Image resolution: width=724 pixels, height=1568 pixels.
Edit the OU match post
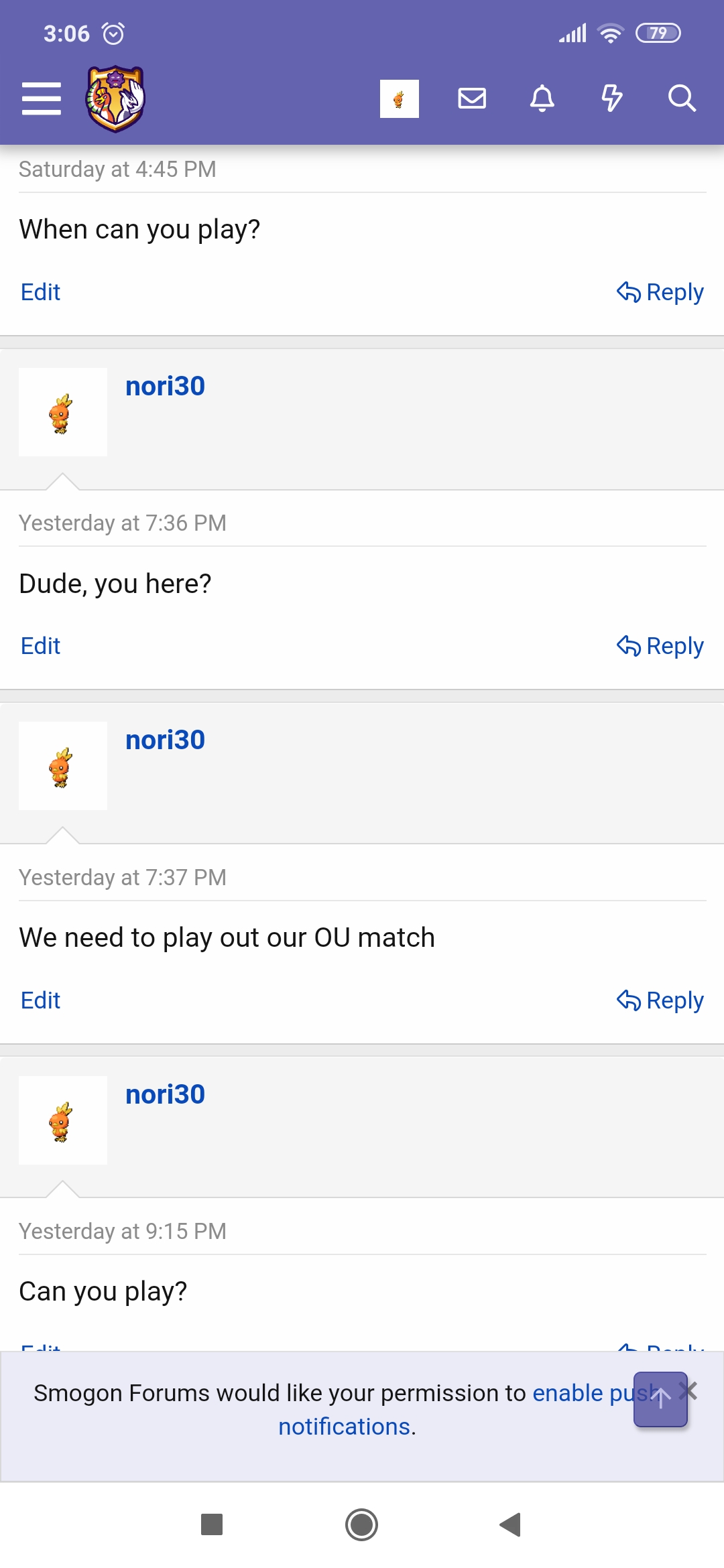41,1000
